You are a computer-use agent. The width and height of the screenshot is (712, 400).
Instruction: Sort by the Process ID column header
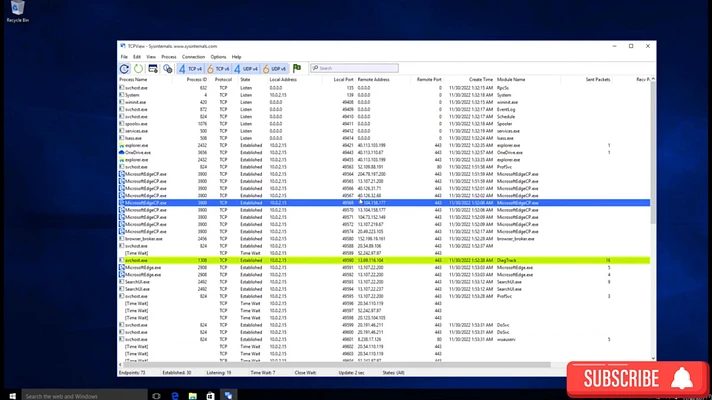[x=197, y=79]
